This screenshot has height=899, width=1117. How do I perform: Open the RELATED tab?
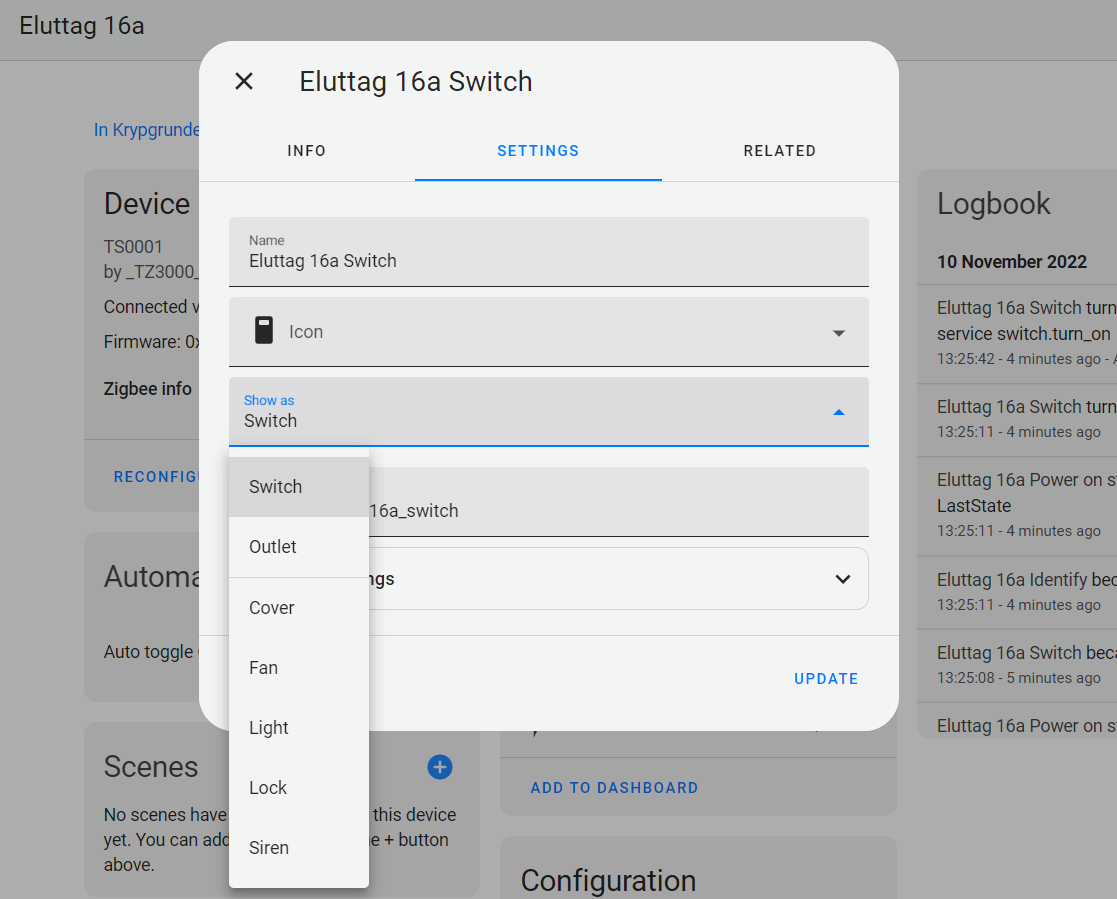pyautogui.click(x=780, y=151)
